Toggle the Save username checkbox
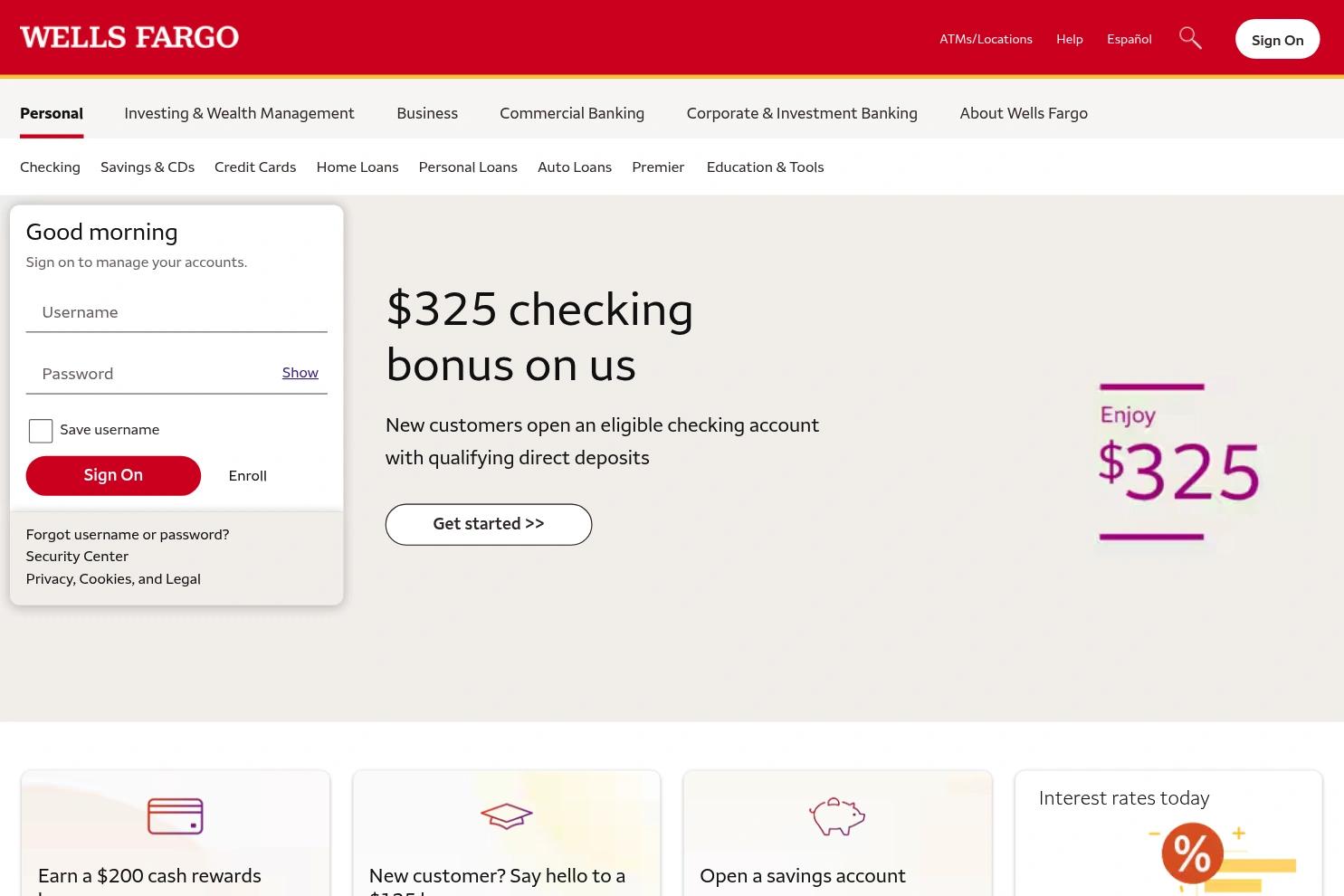1344x896 pixels. pos(41,431)
